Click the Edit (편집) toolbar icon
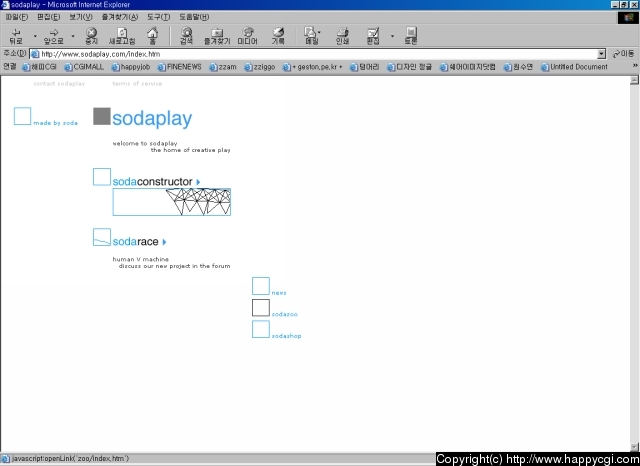The height and width of the screenshot is (466, 640). 373,36
